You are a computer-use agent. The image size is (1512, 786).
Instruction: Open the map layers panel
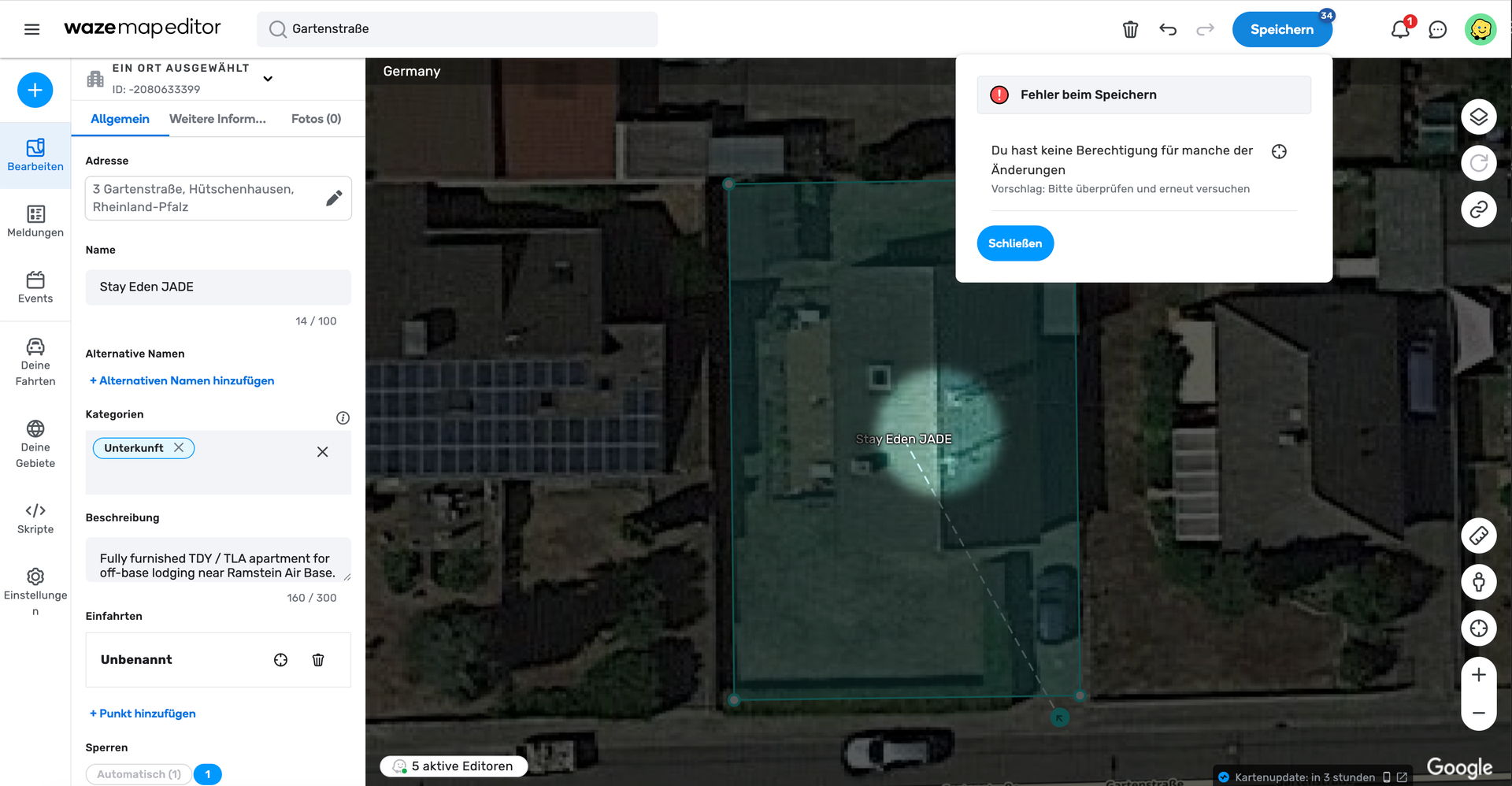tap(1478, 117)
